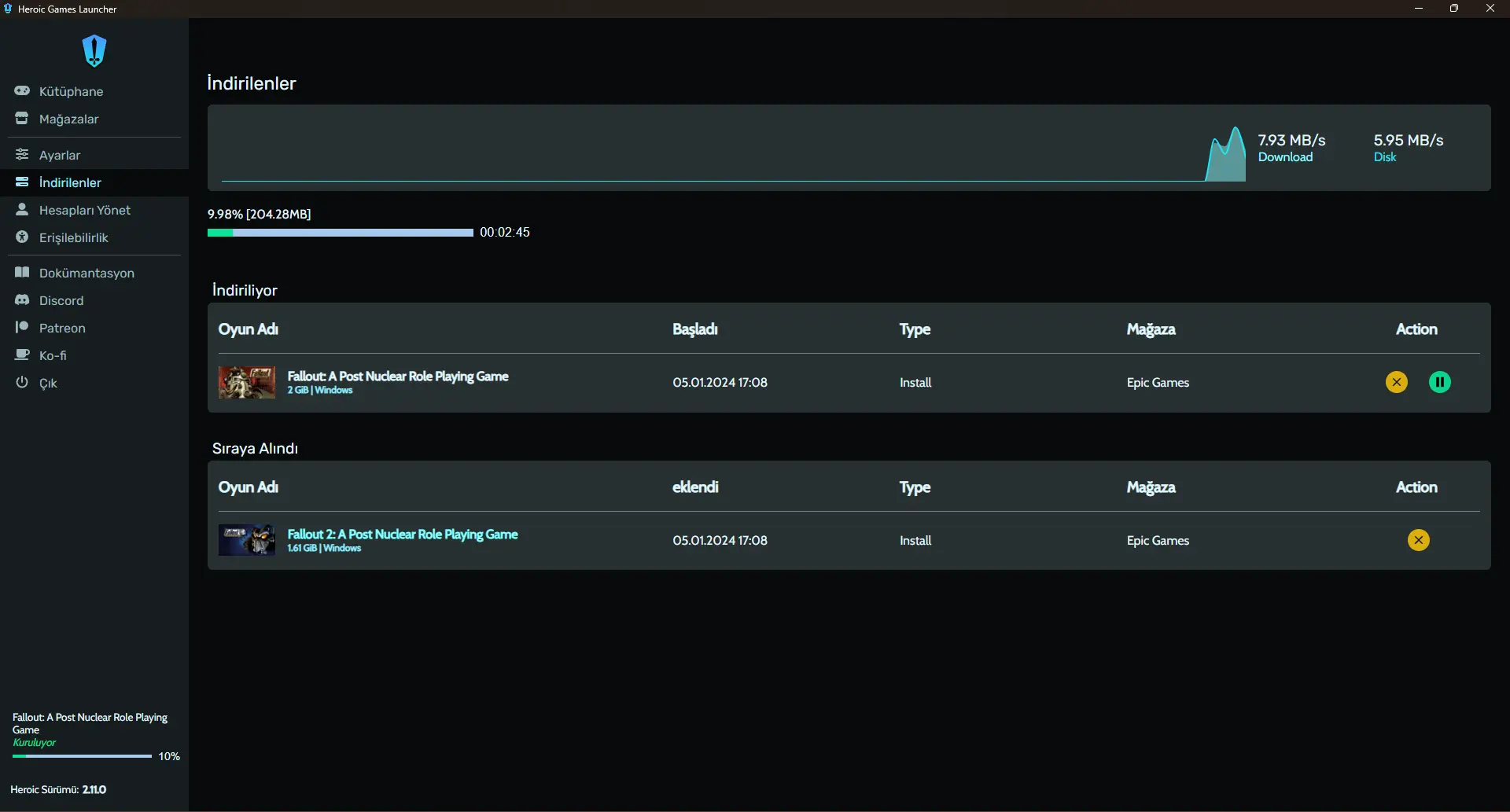This screenshot has width=1510, height=812.
Task: Click the Kuruluyor status text
Action: coord(34,742)
